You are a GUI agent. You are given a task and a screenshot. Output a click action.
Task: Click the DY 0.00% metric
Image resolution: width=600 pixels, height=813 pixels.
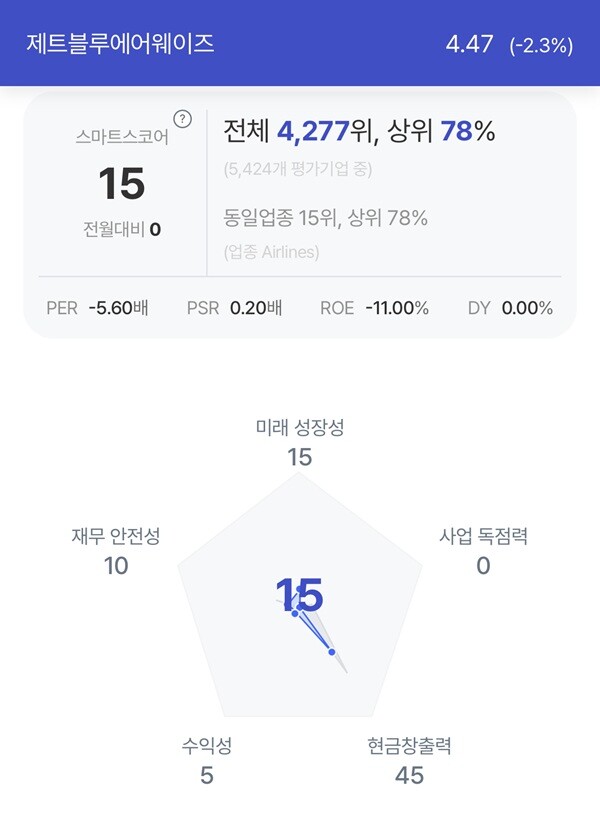click(x=510, y=308)
